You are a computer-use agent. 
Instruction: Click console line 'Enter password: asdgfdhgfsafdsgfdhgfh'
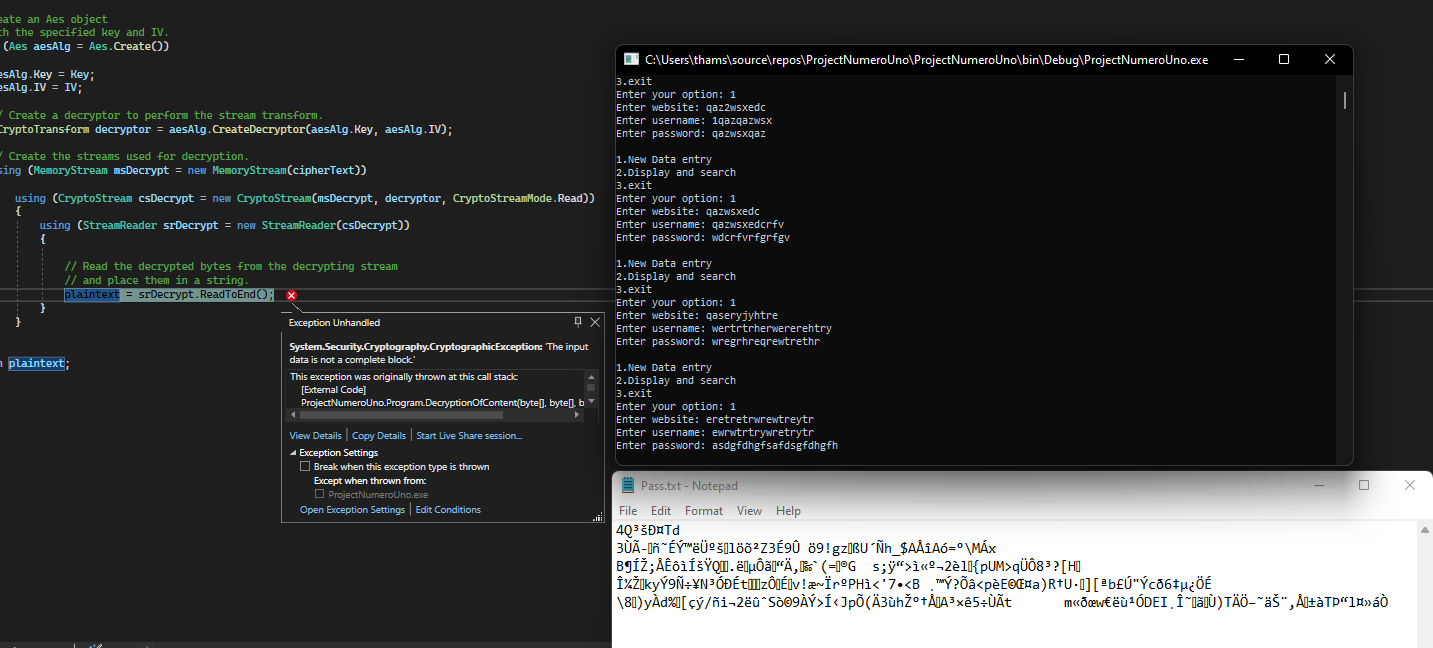[x=727, y=445]
